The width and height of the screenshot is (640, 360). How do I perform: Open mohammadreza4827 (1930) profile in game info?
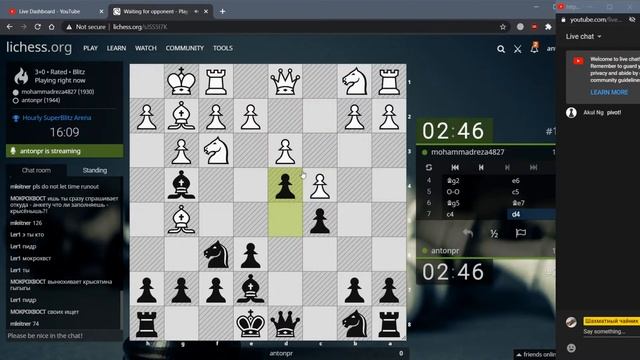58,92
